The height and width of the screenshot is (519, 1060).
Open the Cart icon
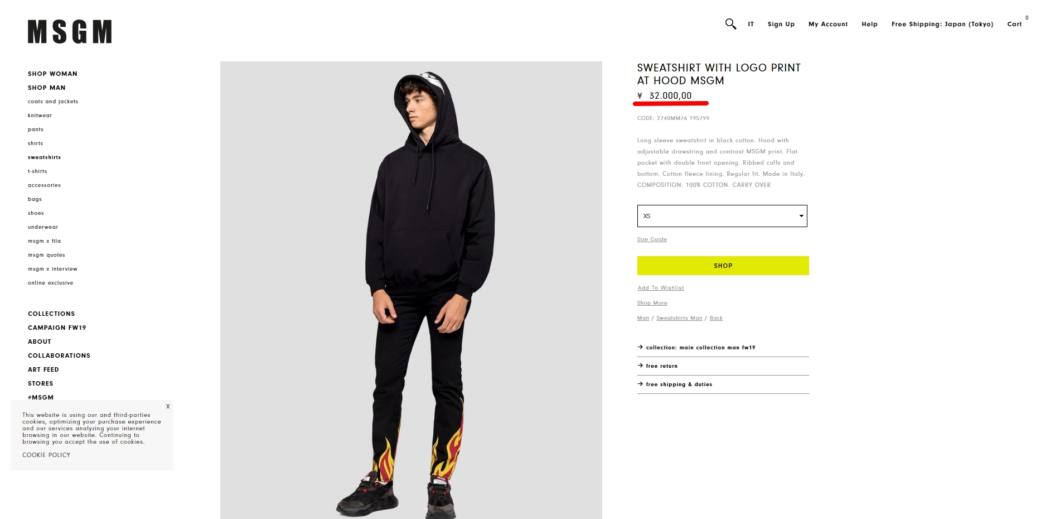point(1015,24)
